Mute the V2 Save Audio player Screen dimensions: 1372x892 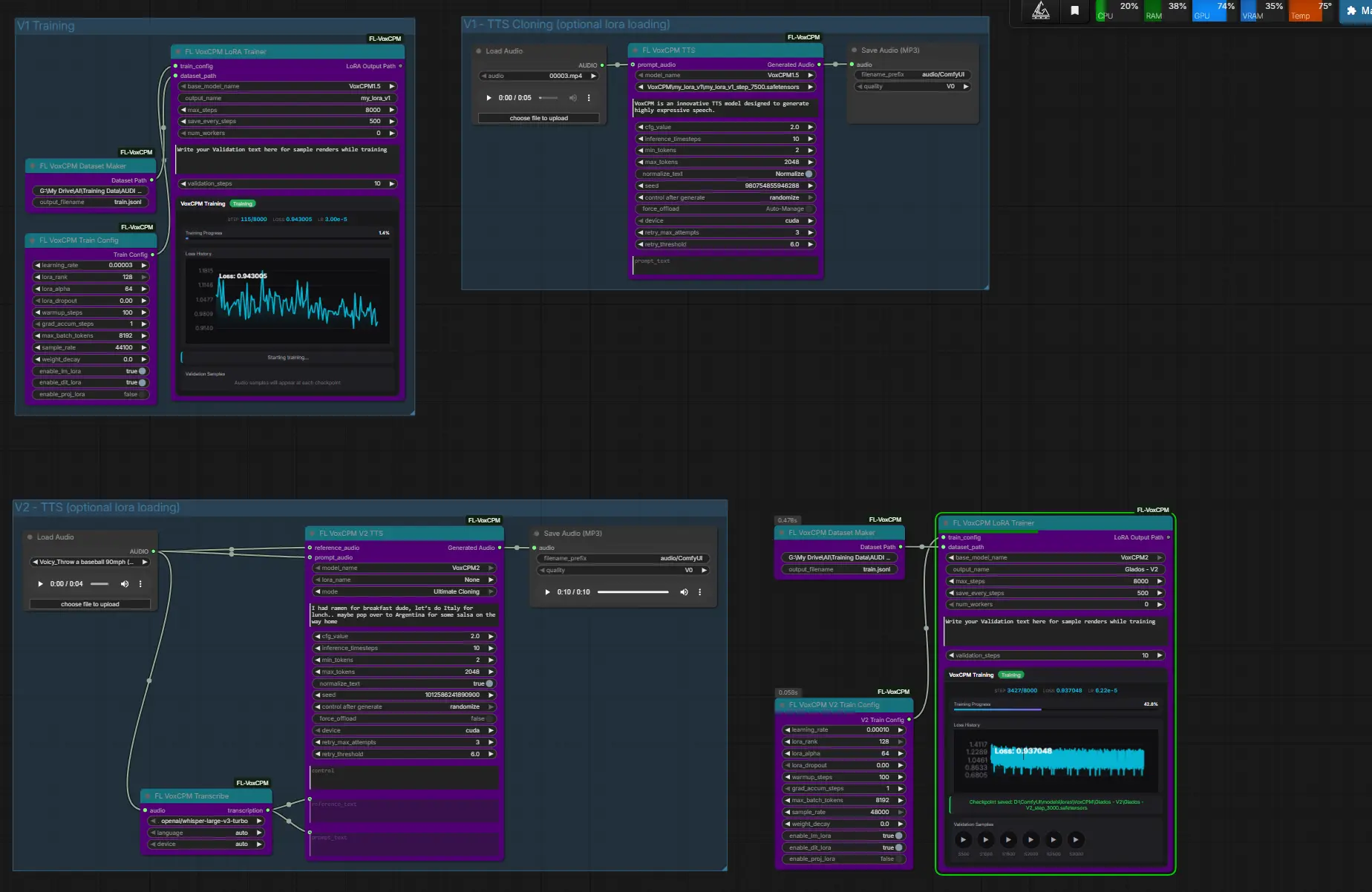click(x=684, y=592)
